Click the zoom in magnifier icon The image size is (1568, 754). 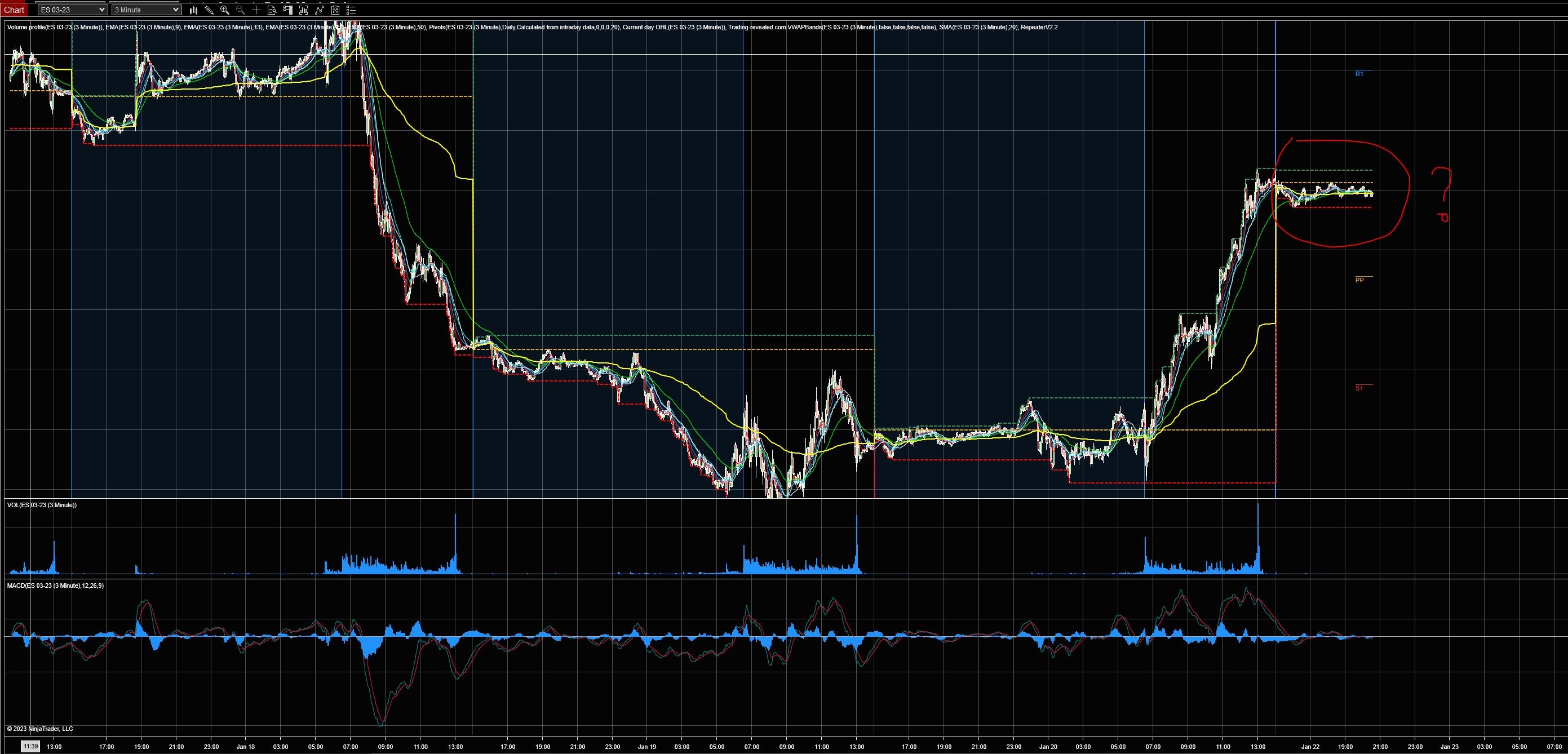pyautogui.click(x=225, y=10)
